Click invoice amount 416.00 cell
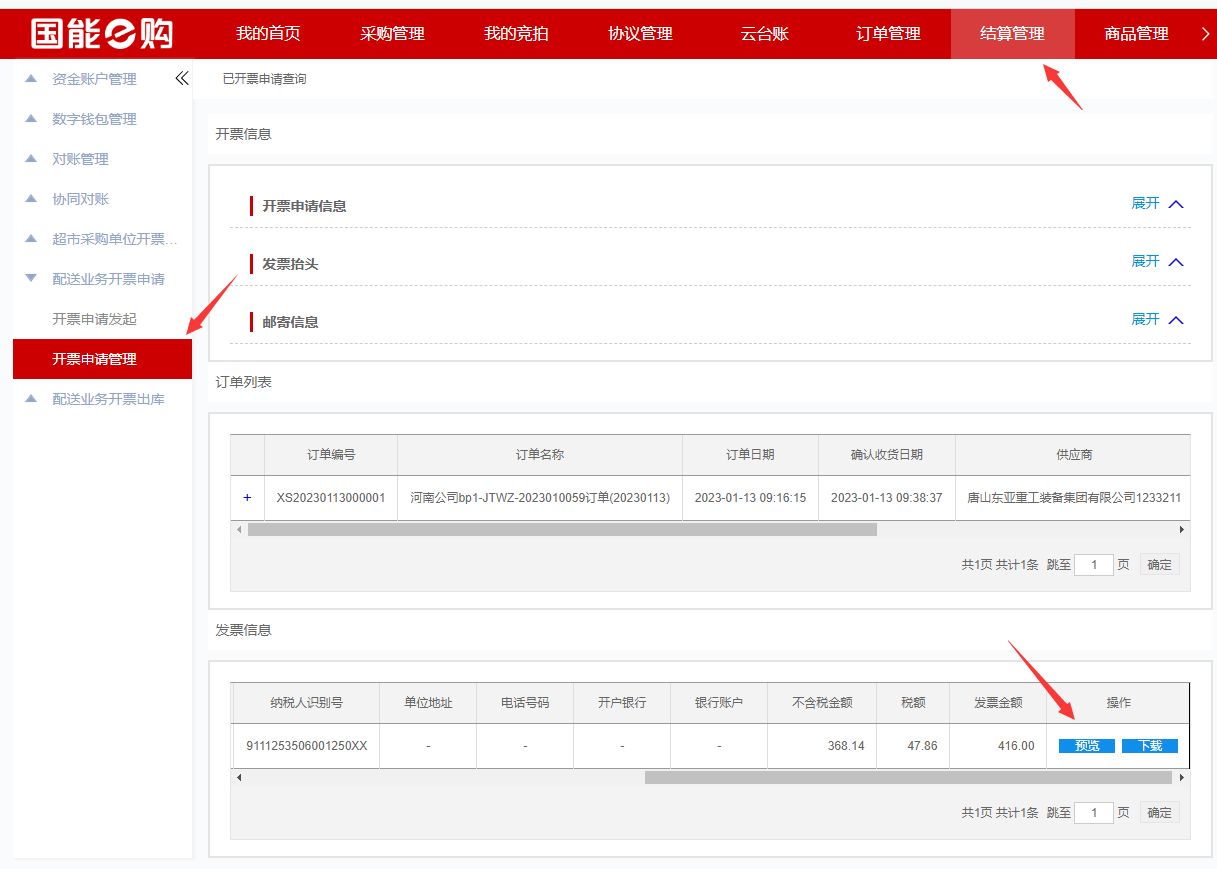This screenshot has height=869, width=1217. click(998, 746)
